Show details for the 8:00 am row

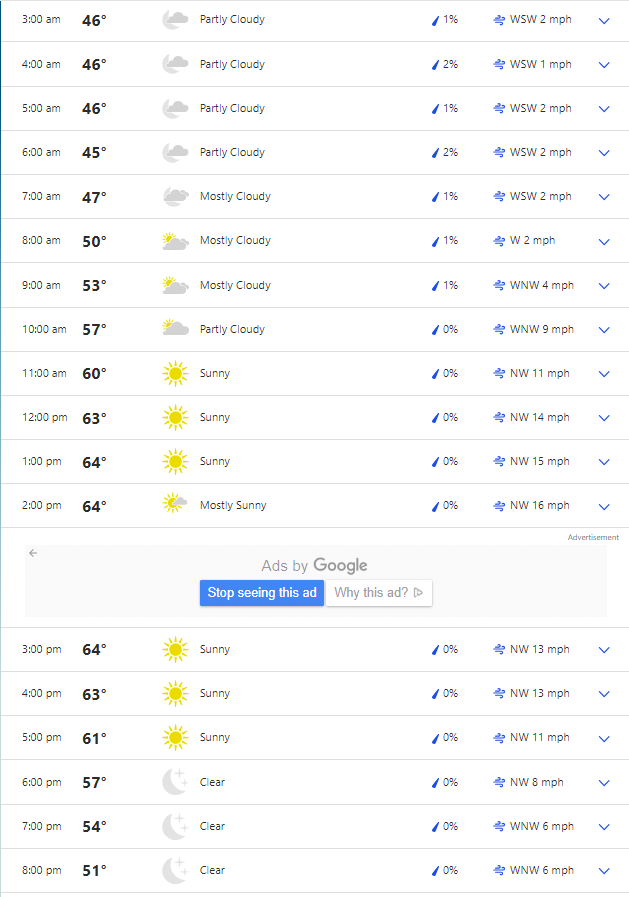tap(604, 241)
